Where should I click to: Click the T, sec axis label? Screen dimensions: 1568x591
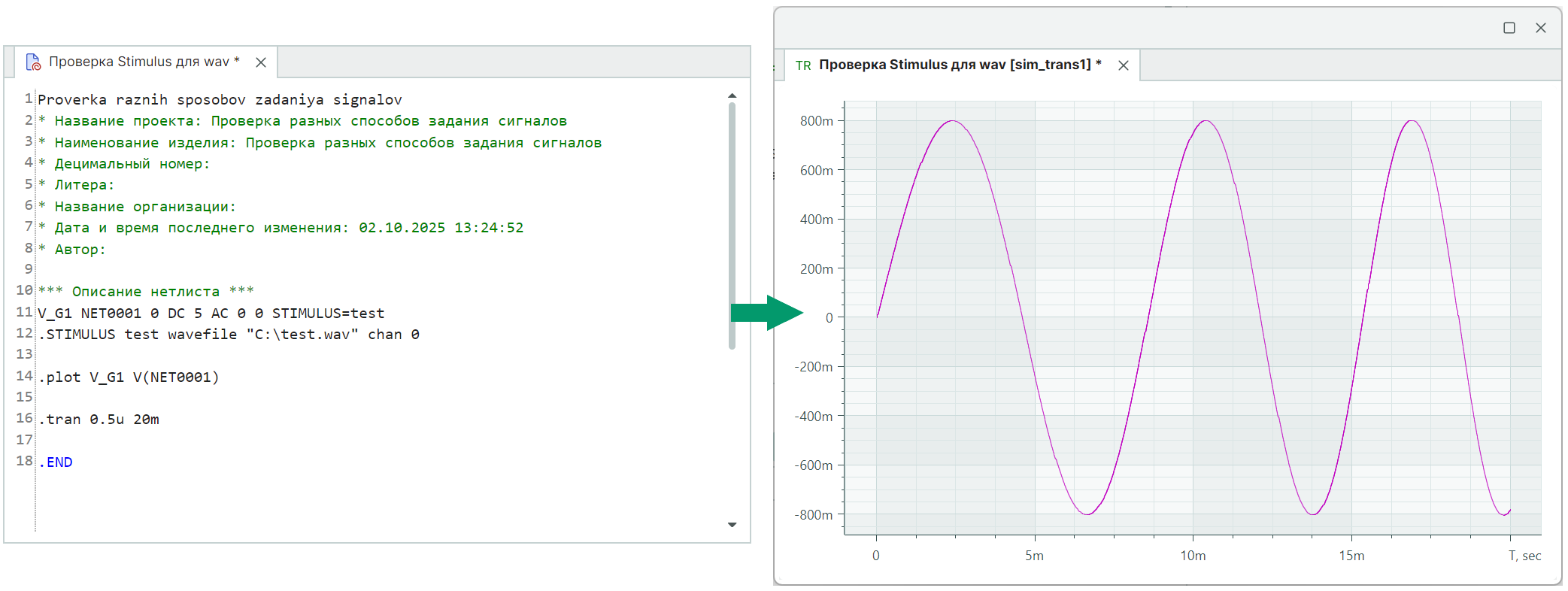1524,556
